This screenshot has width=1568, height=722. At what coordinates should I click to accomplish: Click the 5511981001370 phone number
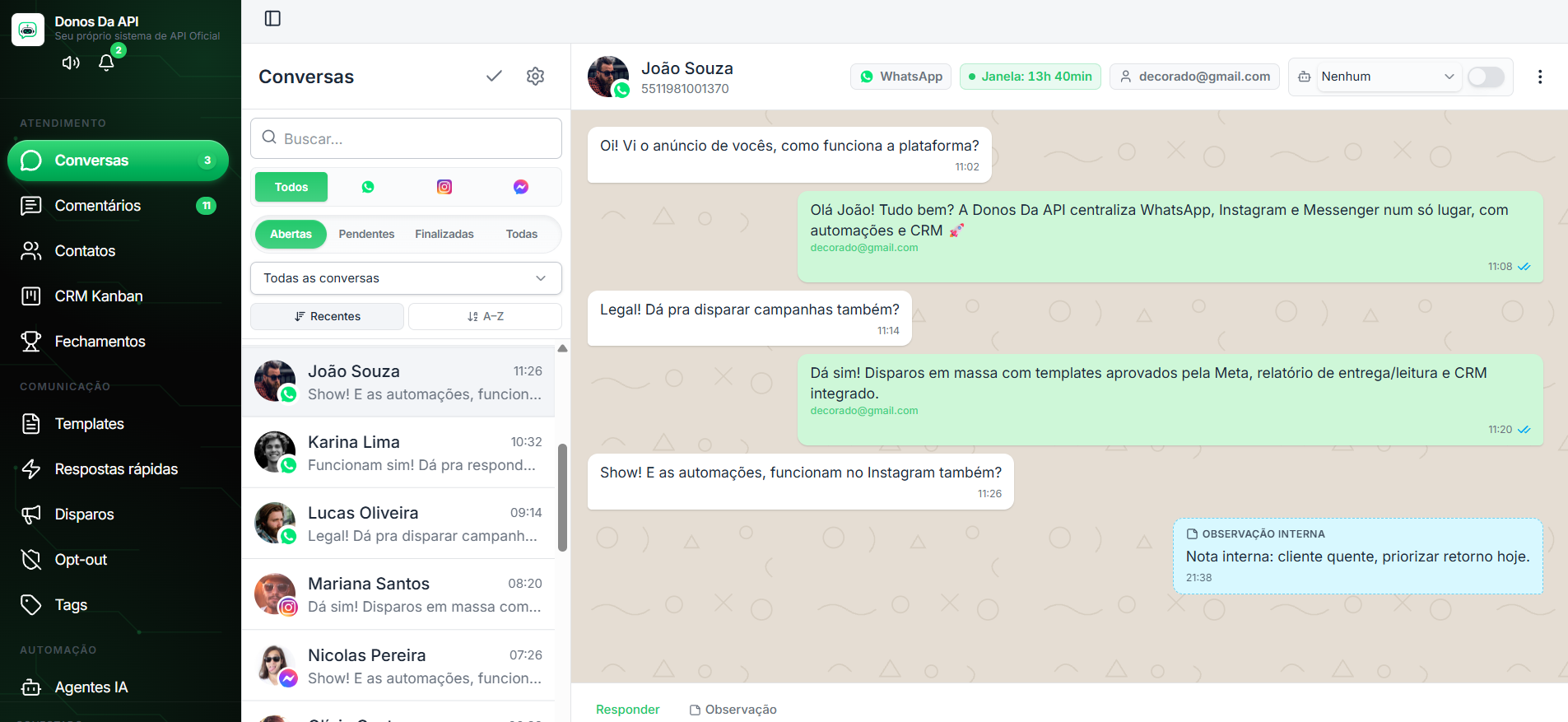click(685, 89)
